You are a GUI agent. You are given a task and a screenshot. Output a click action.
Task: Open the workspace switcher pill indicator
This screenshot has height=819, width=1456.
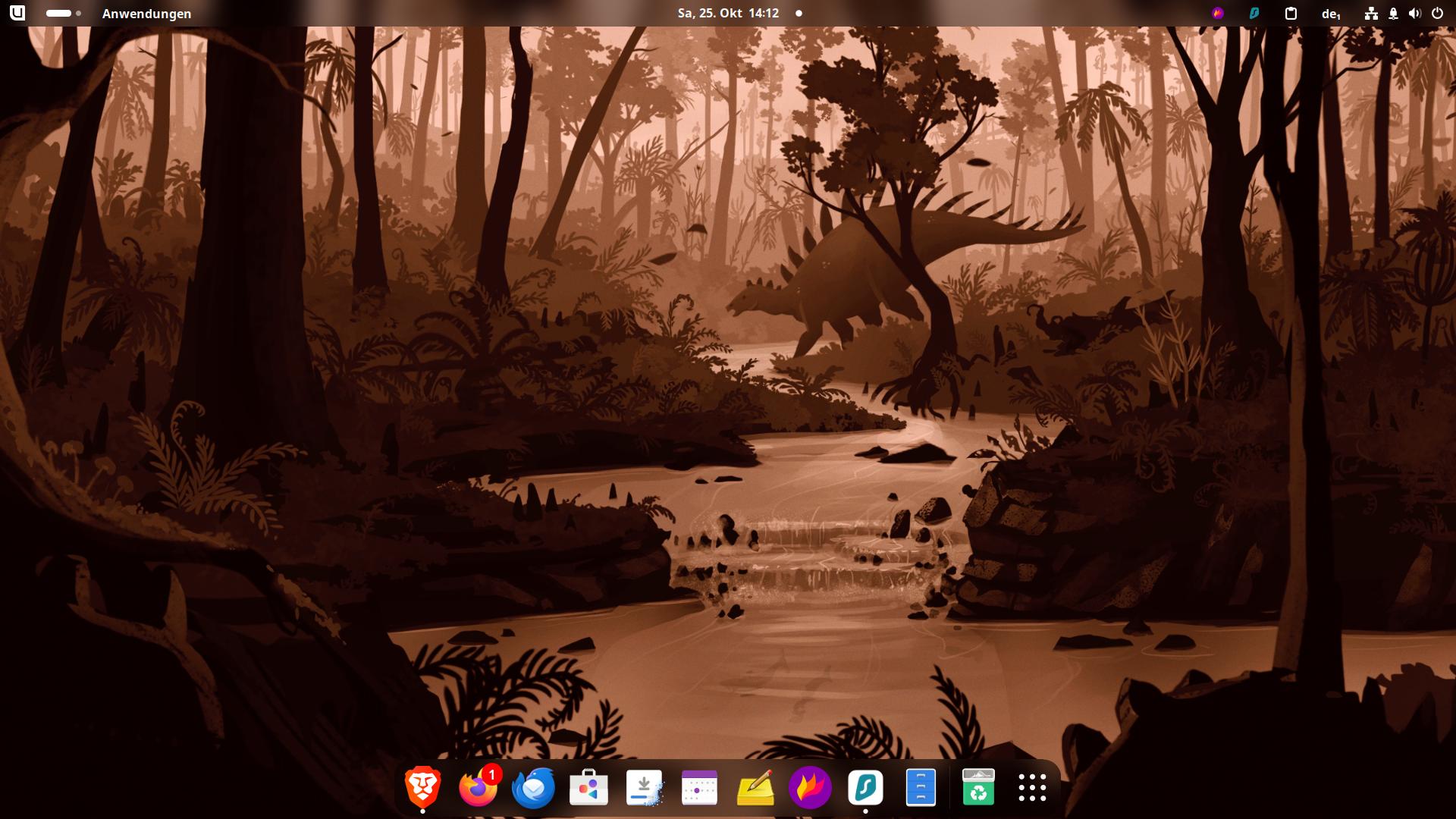click(63, 13)
